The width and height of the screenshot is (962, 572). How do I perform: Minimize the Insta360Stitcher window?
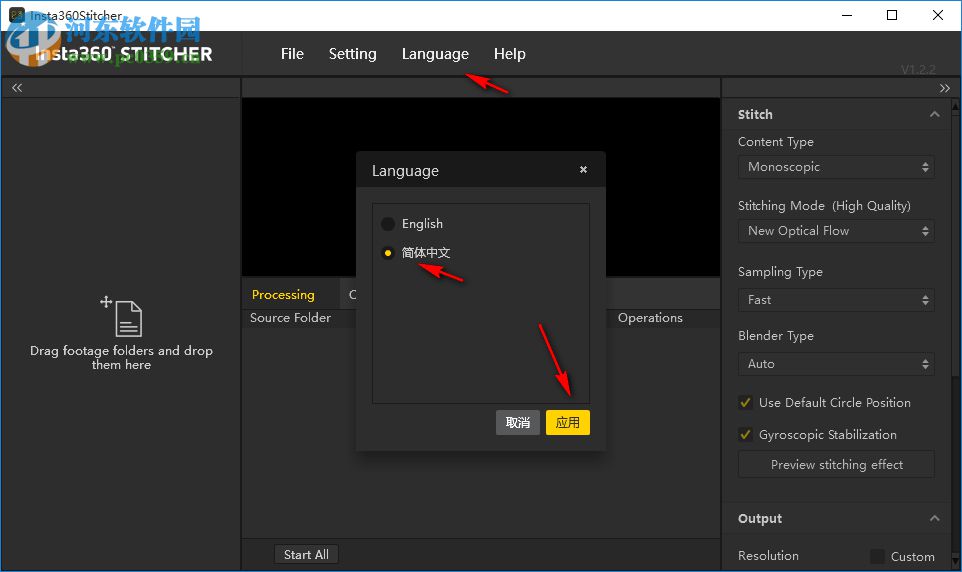coord(847,15)
